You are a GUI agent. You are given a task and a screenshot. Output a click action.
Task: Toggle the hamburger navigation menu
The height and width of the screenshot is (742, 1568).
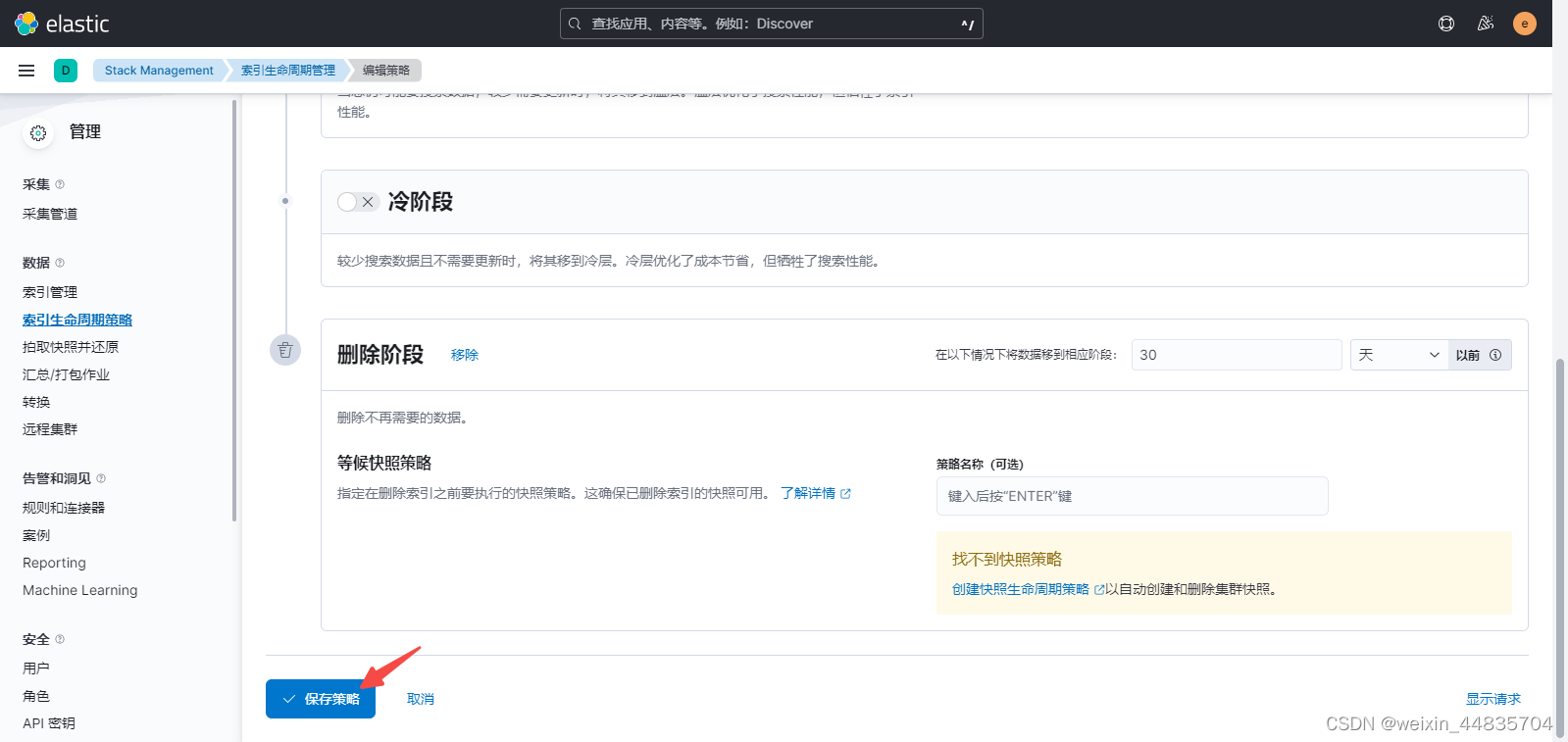(26, 71)
